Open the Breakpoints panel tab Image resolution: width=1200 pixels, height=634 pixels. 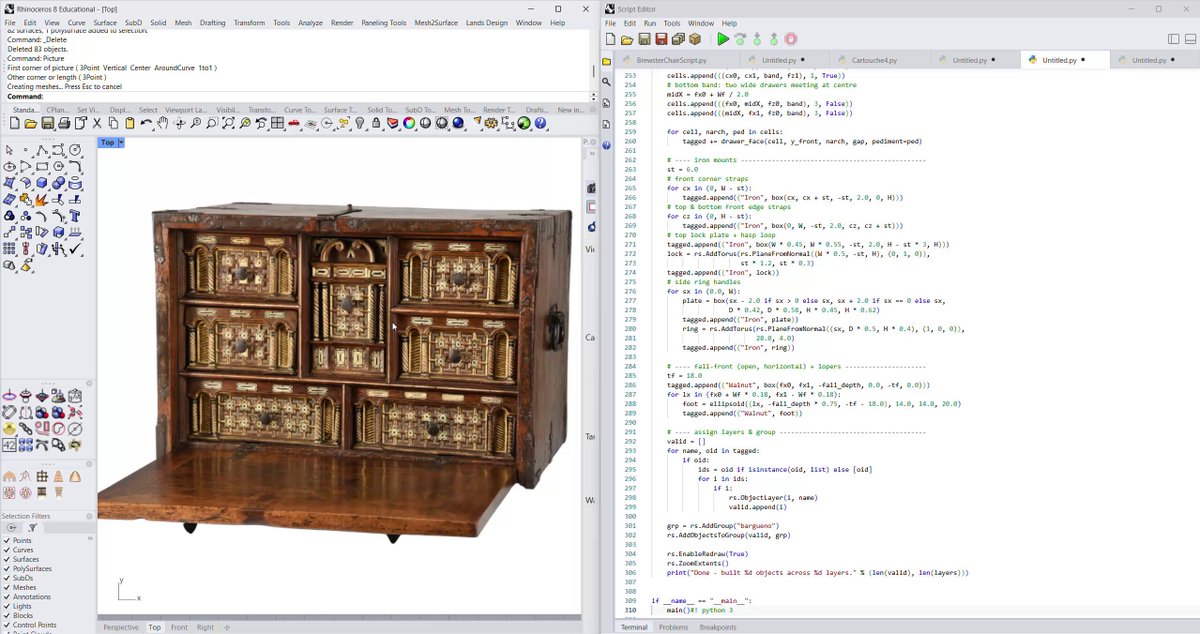point(718,627)
